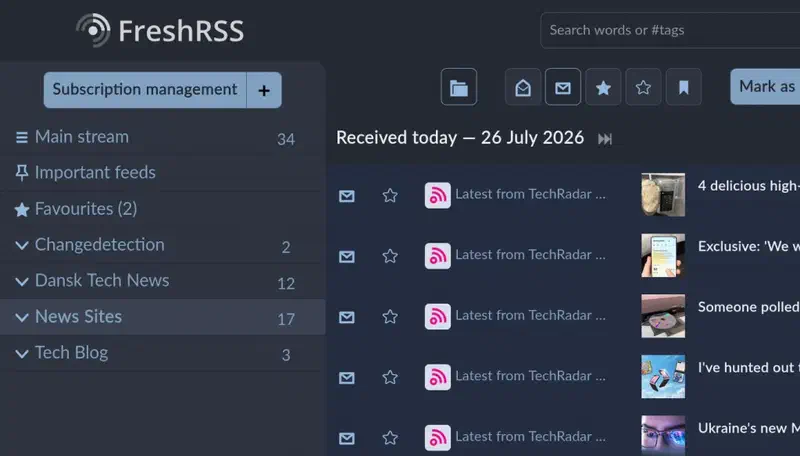Click the Main stream hamburger icon
The image size is (800, 456).
(x=21, y=138)
